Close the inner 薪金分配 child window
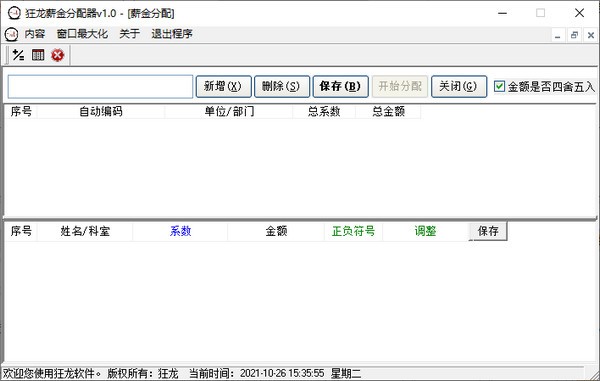 tap(591, 36)
